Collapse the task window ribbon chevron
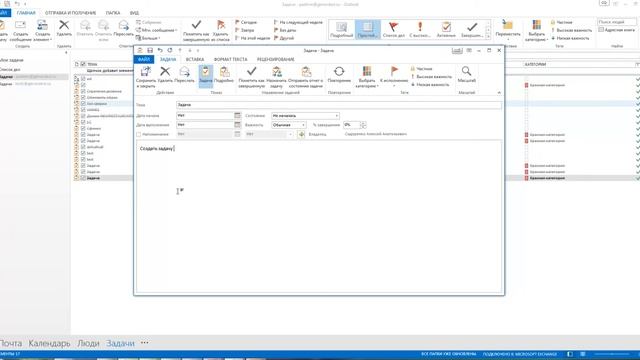The image size is (640, 360). (x=499, y=93)
